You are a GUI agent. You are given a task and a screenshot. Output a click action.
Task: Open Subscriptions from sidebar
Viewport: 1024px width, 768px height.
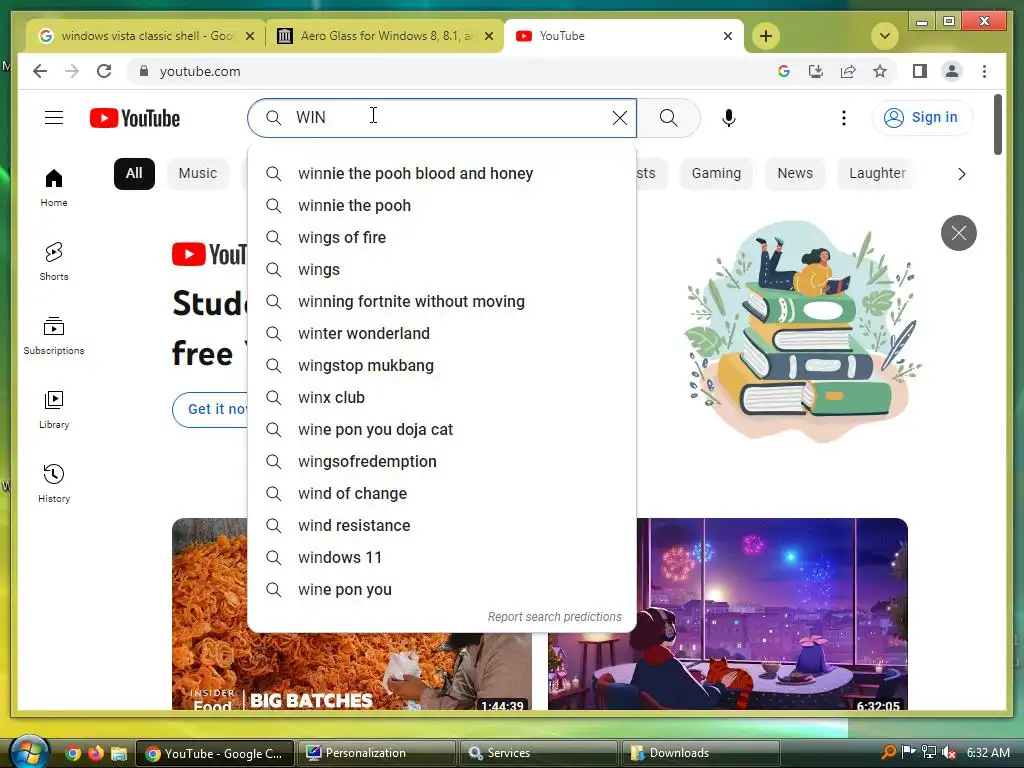pos(54,336)
